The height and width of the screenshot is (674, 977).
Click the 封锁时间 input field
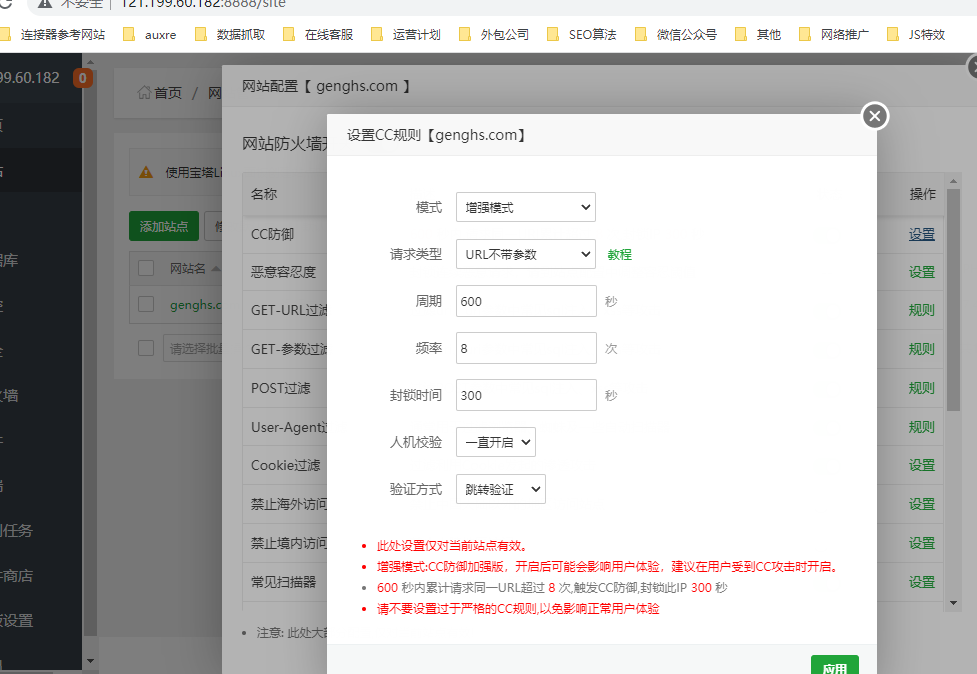tap(526, 395)
